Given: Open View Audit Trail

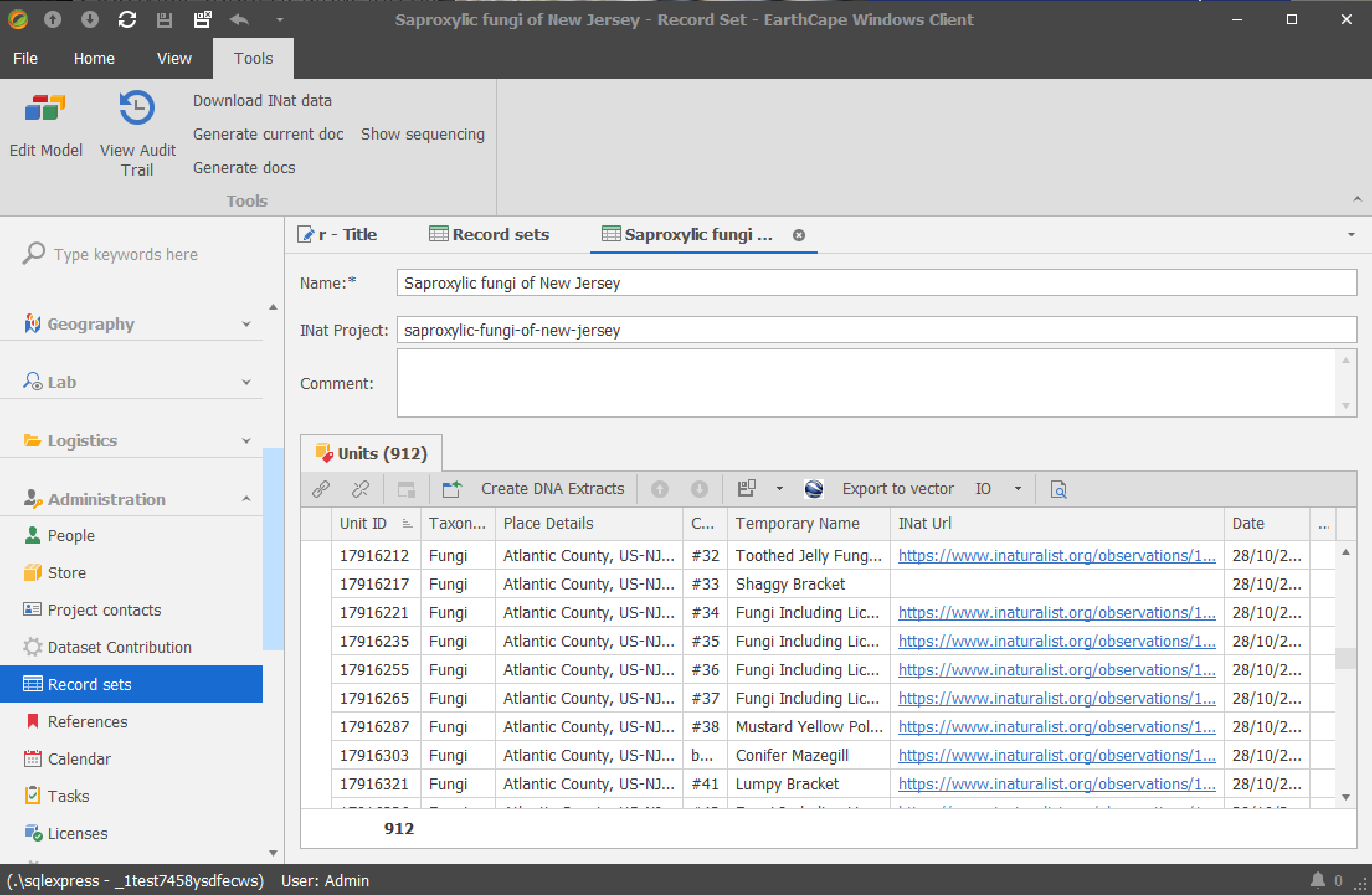Looking at the screenshot, I should pyautogui.click(x=137, y=133).
